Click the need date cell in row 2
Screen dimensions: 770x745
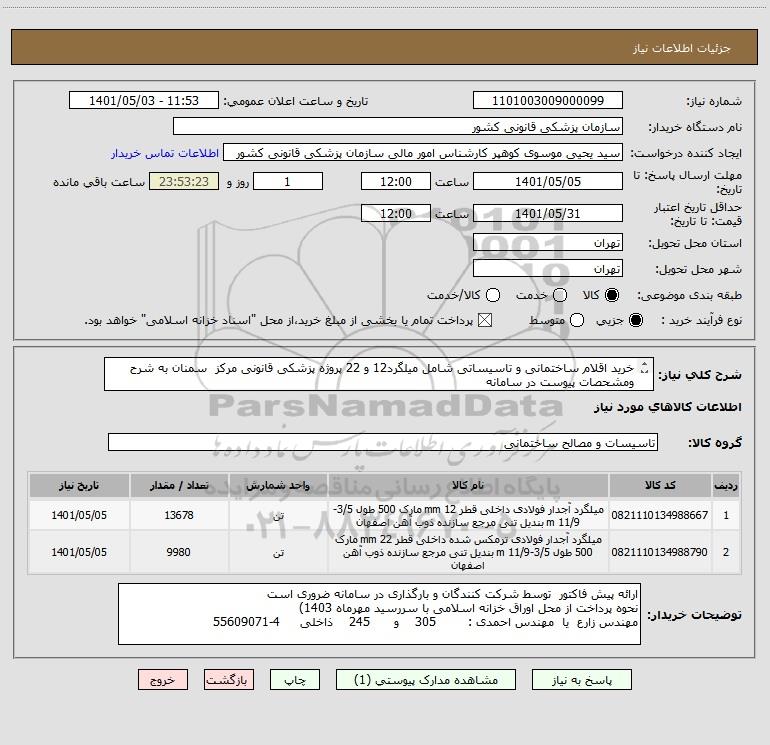click(79, 552)
